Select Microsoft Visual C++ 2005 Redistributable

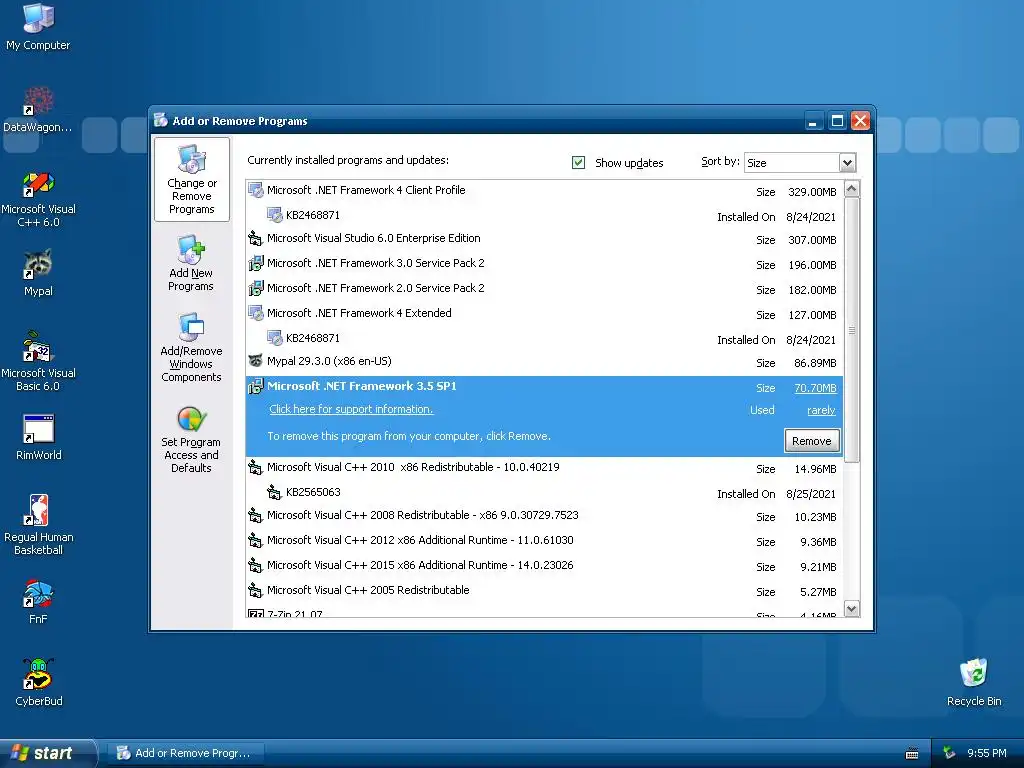click(x=544, y=590)
